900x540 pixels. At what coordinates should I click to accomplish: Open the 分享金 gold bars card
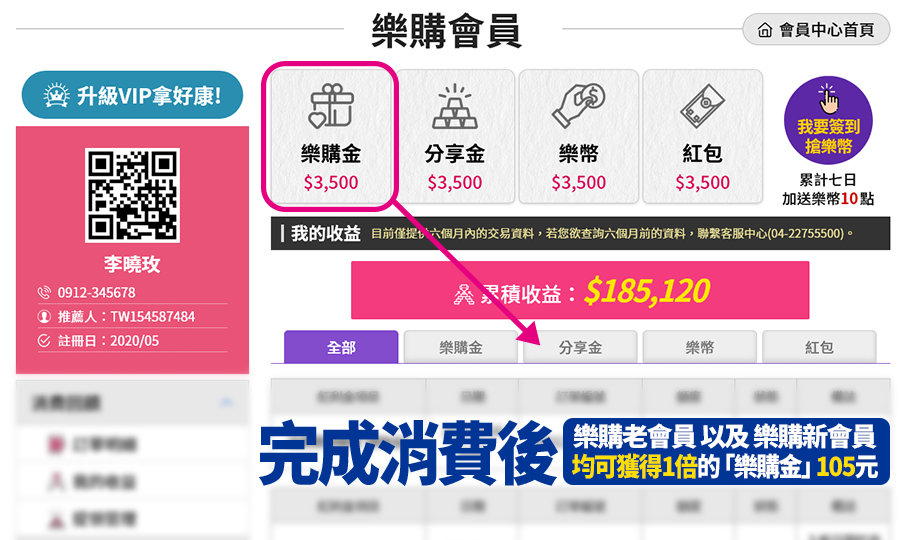(x=455, y=136)
